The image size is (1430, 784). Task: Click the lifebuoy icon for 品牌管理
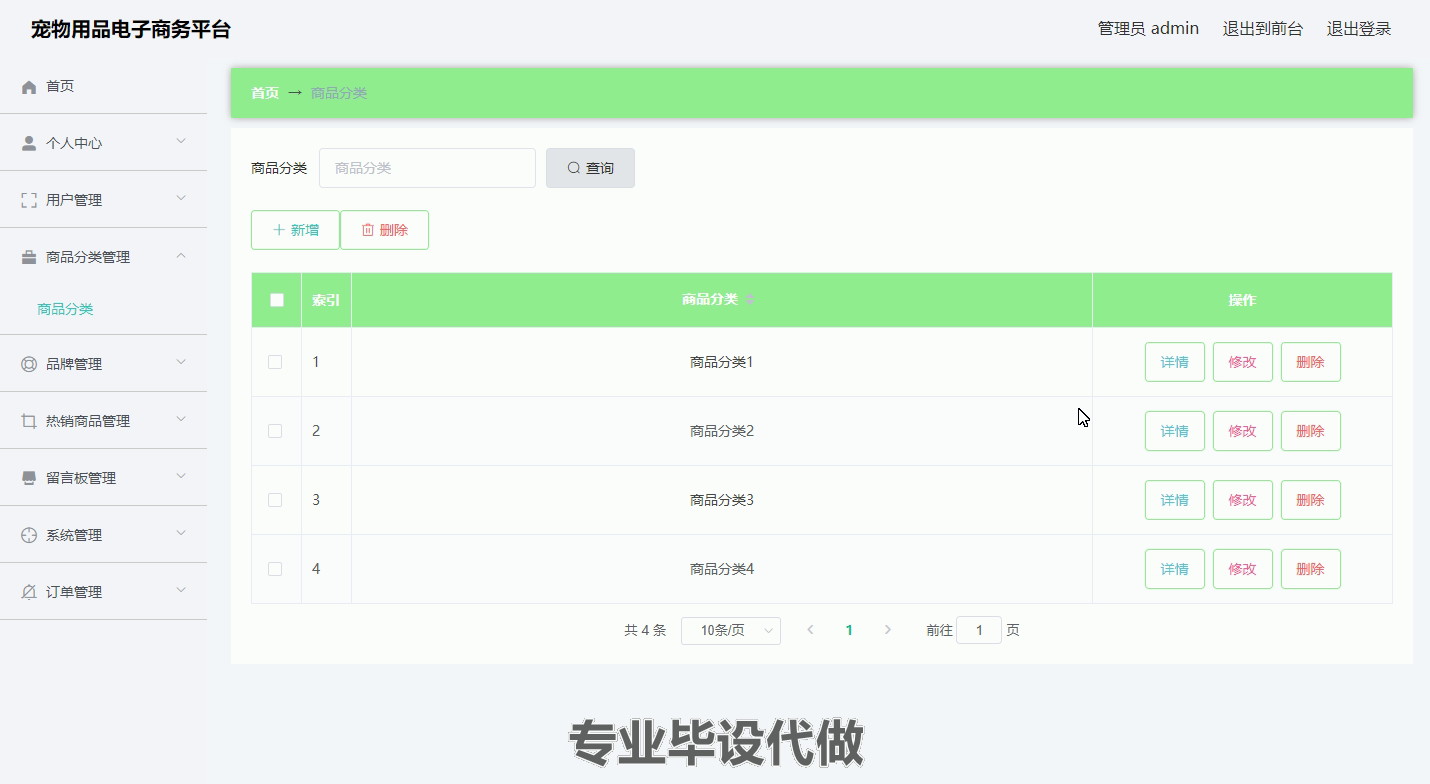pyautogui.click(x=29, y=364)
